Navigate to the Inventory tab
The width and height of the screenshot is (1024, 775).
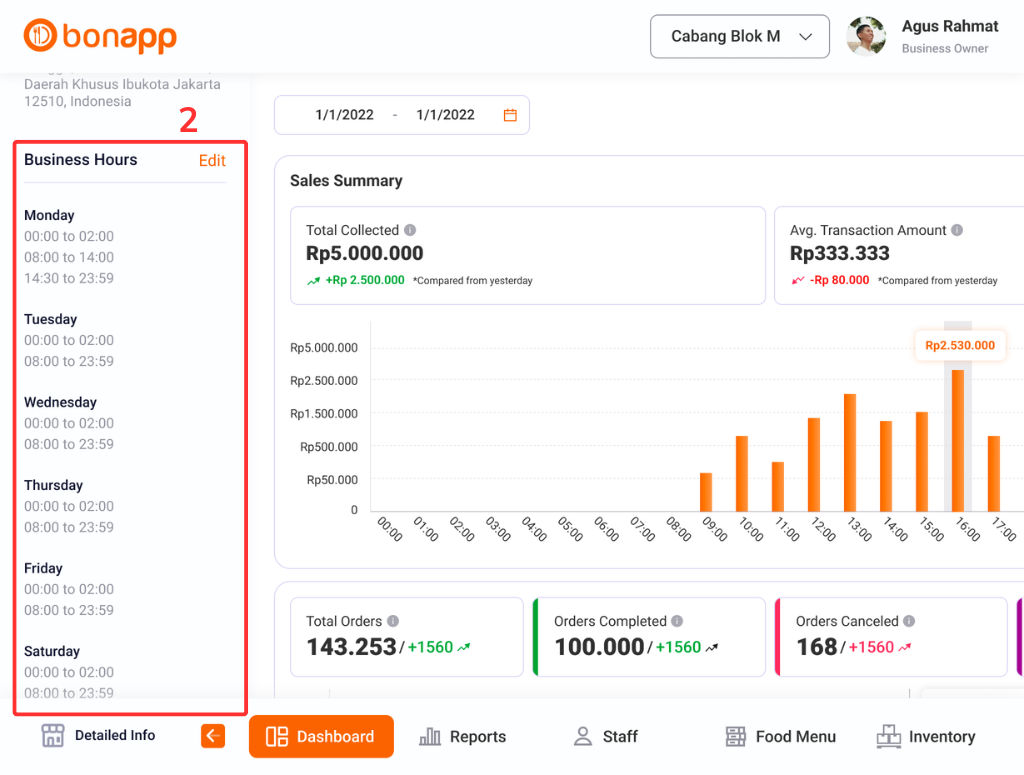click(925, 737)
